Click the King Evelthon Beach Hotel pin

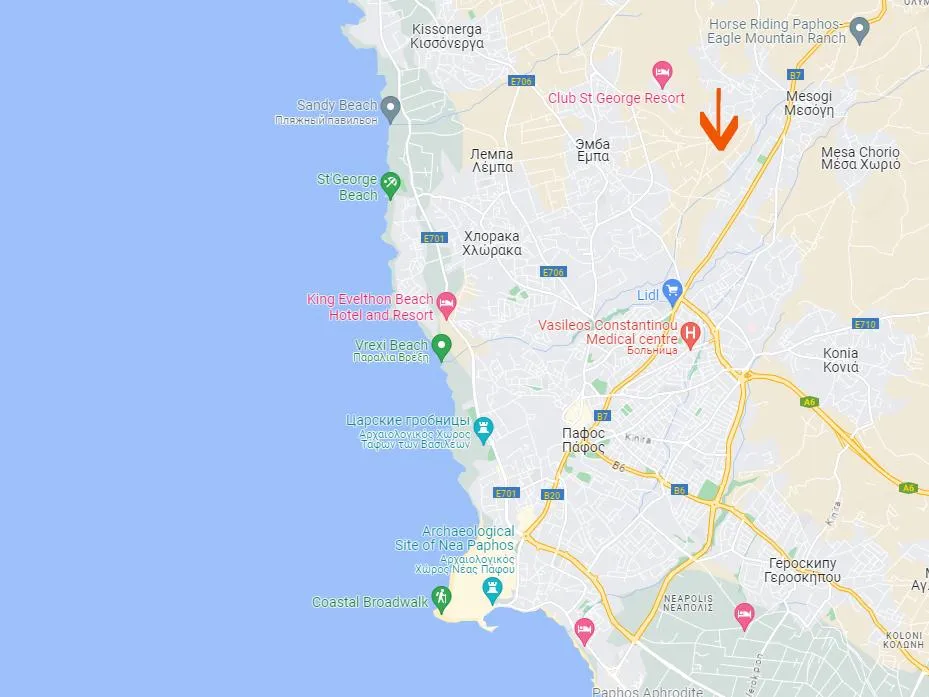point(446,306)
